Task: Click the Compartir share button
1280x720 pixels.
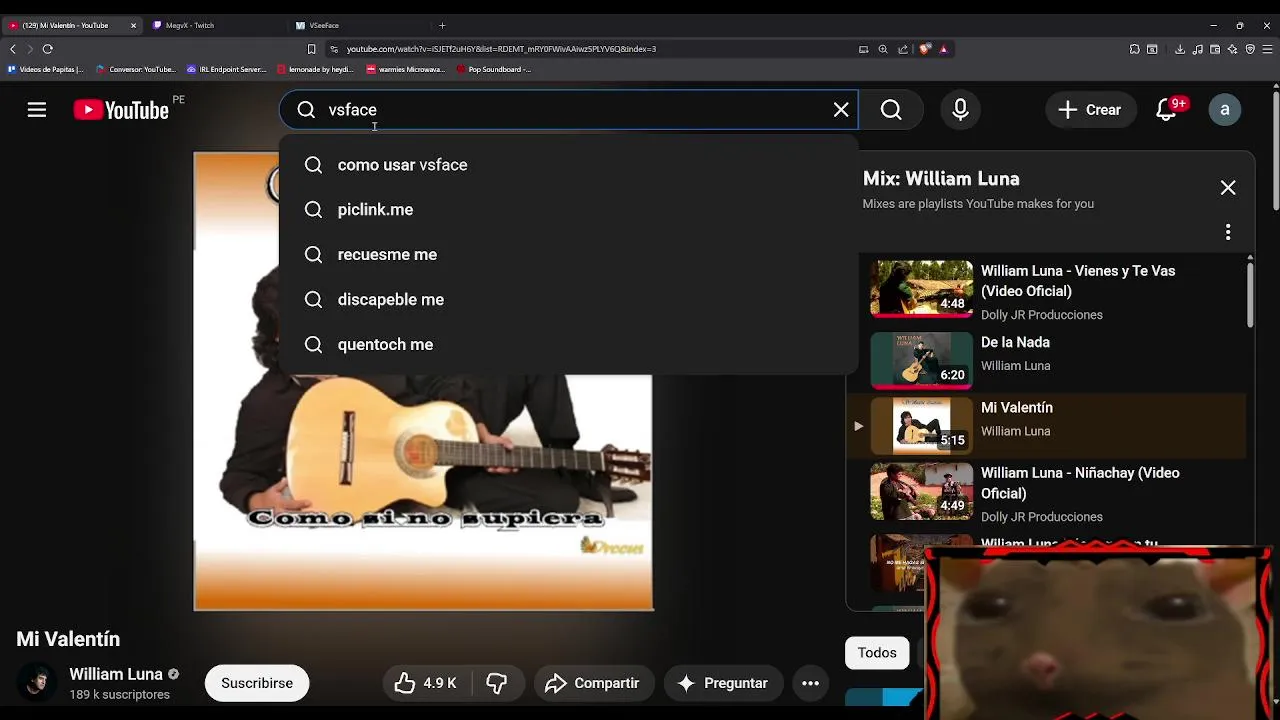Action: point(593,683)
